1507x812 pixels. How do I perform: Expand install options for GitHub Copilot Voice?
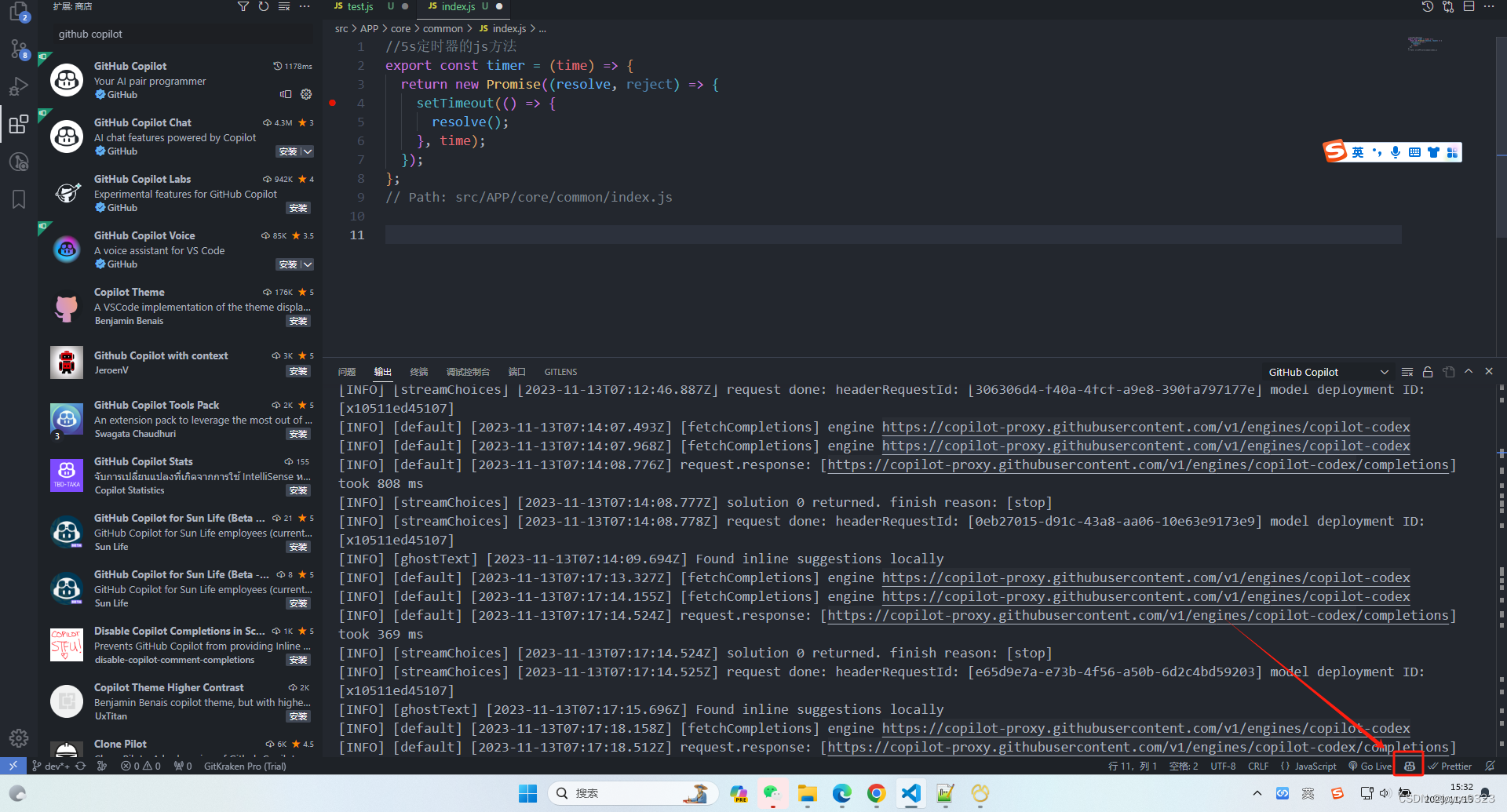[307, 264]
